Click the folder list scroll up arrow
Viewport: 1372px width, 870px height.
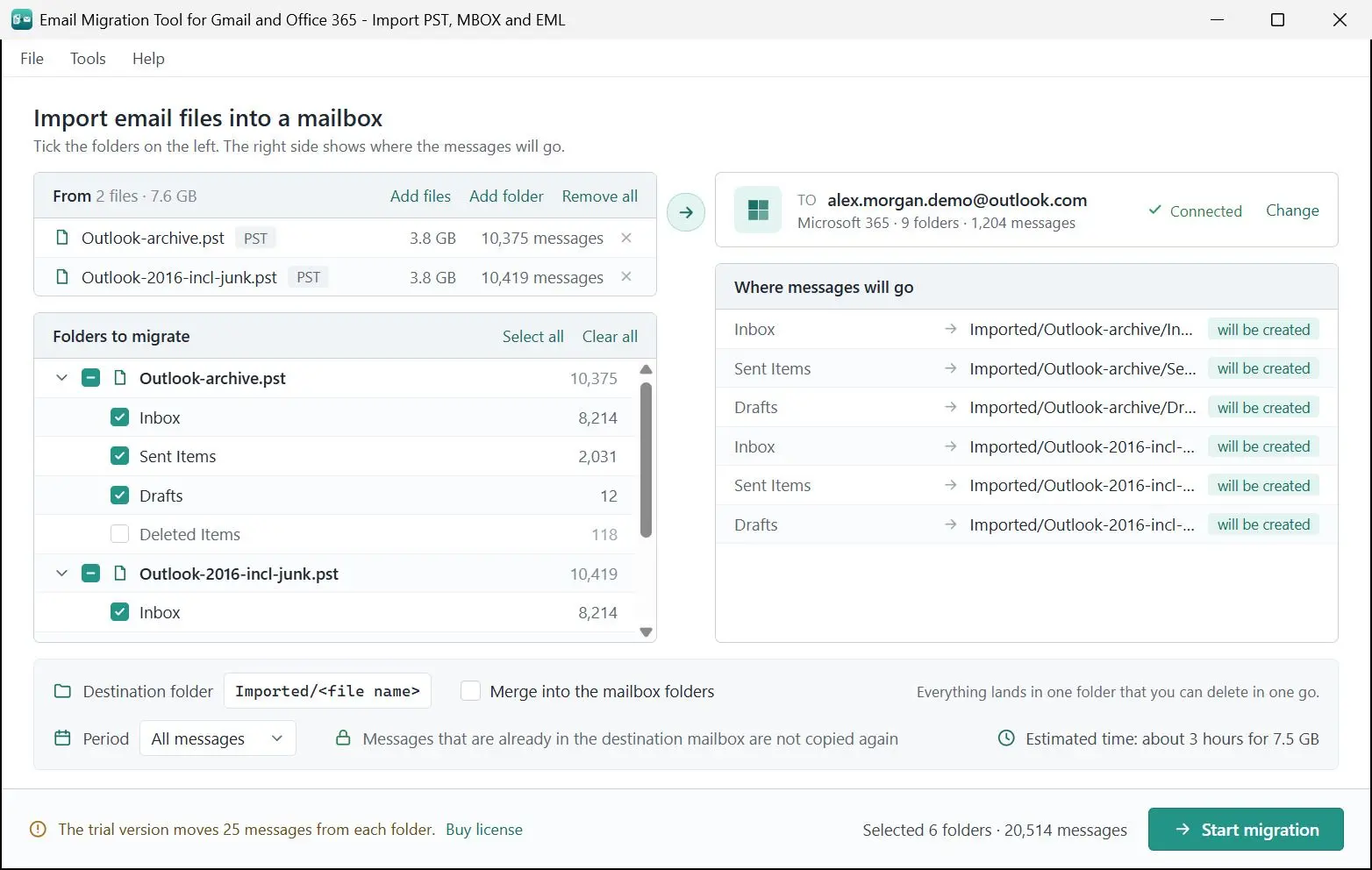click(646, 369)
